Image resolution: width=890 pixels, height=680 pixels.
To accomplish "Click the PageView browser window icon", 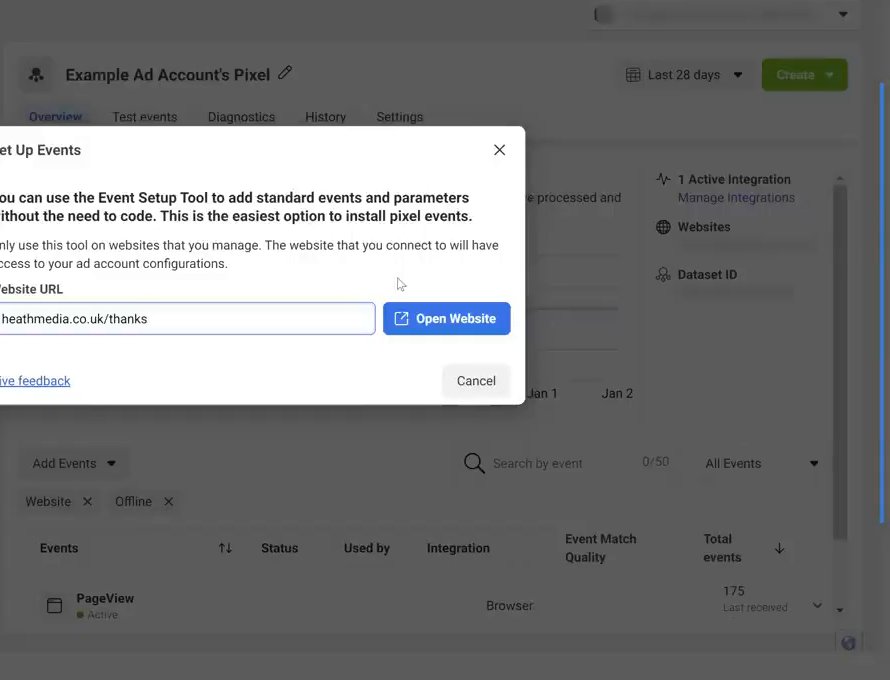I will [x=54, y=606].
